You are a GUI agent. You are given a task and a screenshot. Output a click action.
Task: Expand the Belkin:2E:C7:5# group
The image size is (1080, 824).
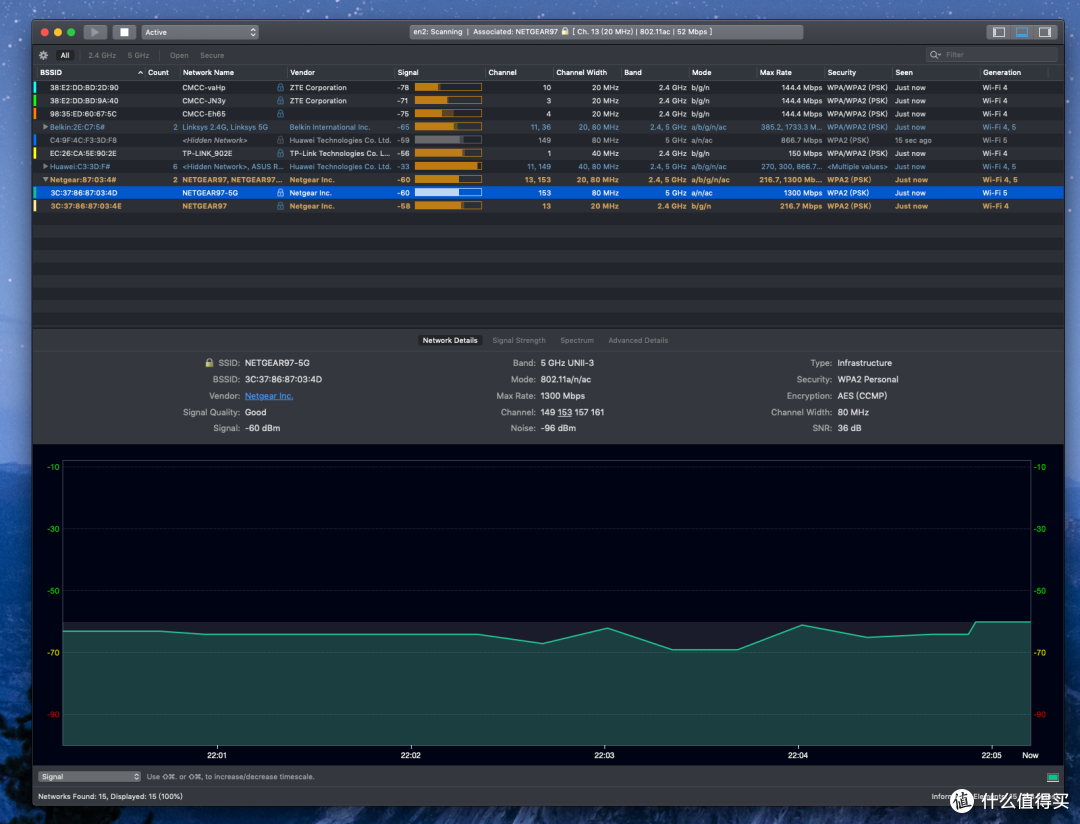click(45, 127)
